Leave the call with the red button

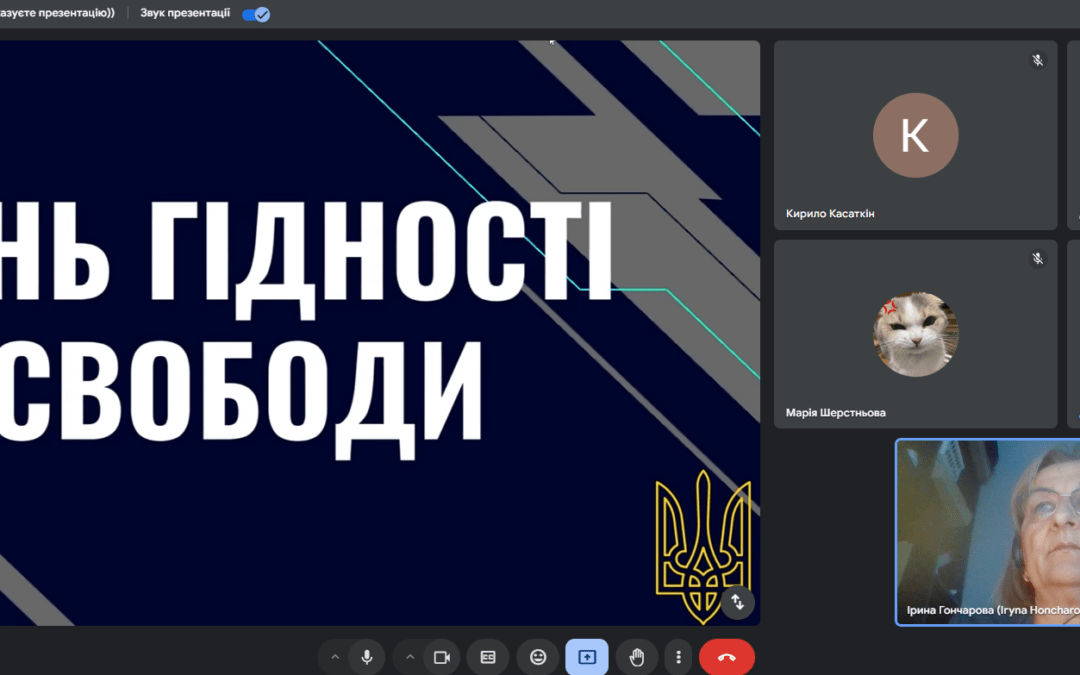(727, 658)
